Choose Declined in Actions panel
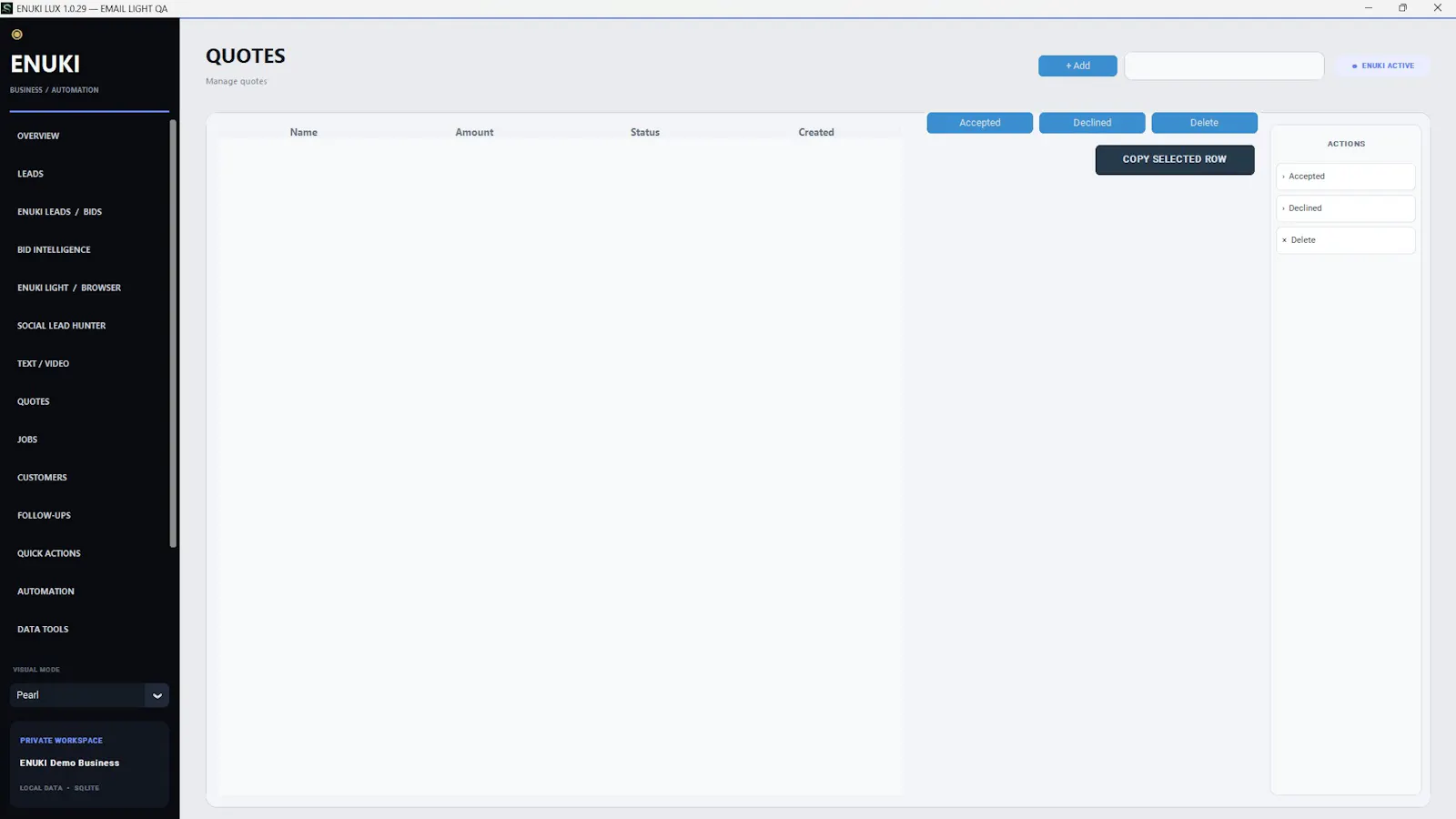The width and height of the screenshot is (1456, 819). click(1346, 208)
